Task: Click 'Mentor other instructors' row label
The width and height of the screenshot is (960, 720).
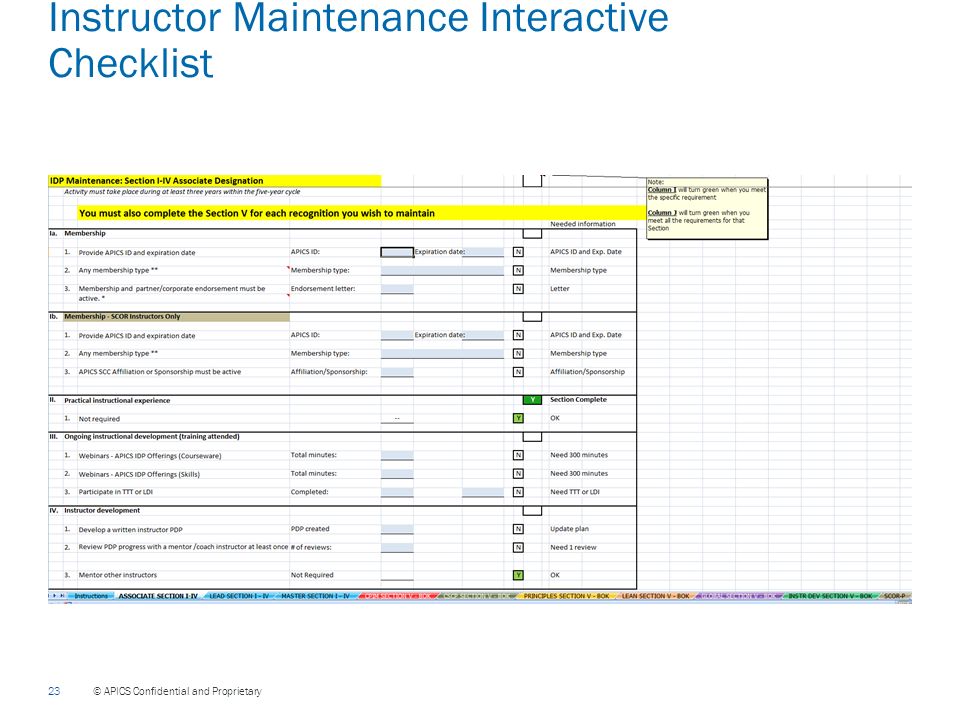Action: click(118, 575)
